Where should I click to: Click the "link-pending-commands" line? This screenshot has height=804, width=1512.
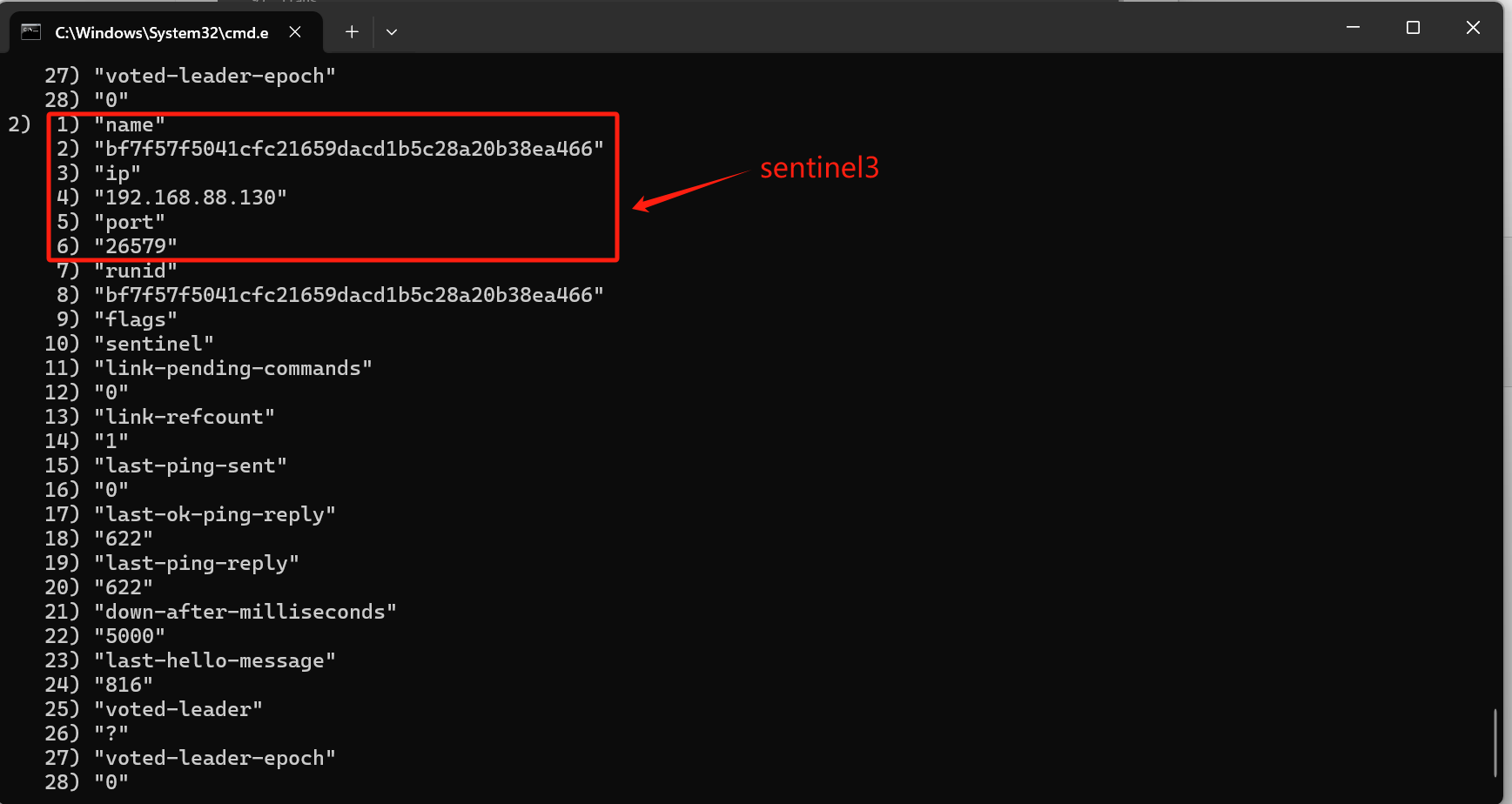(x=233, y=369)
